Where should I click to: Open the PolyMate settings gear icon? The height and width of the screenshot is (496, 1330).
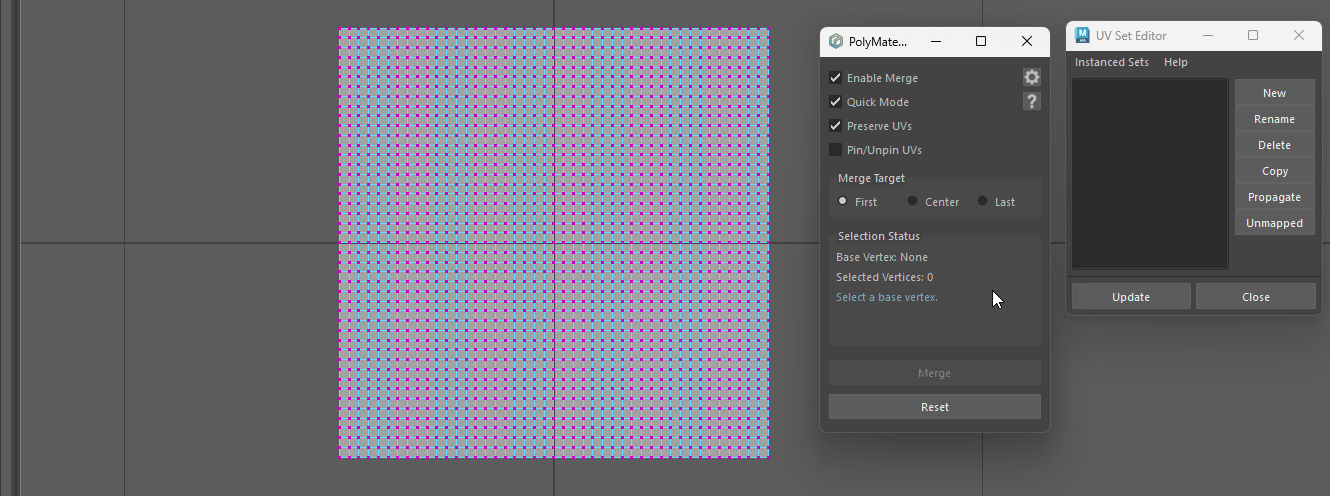point(1032,77)
